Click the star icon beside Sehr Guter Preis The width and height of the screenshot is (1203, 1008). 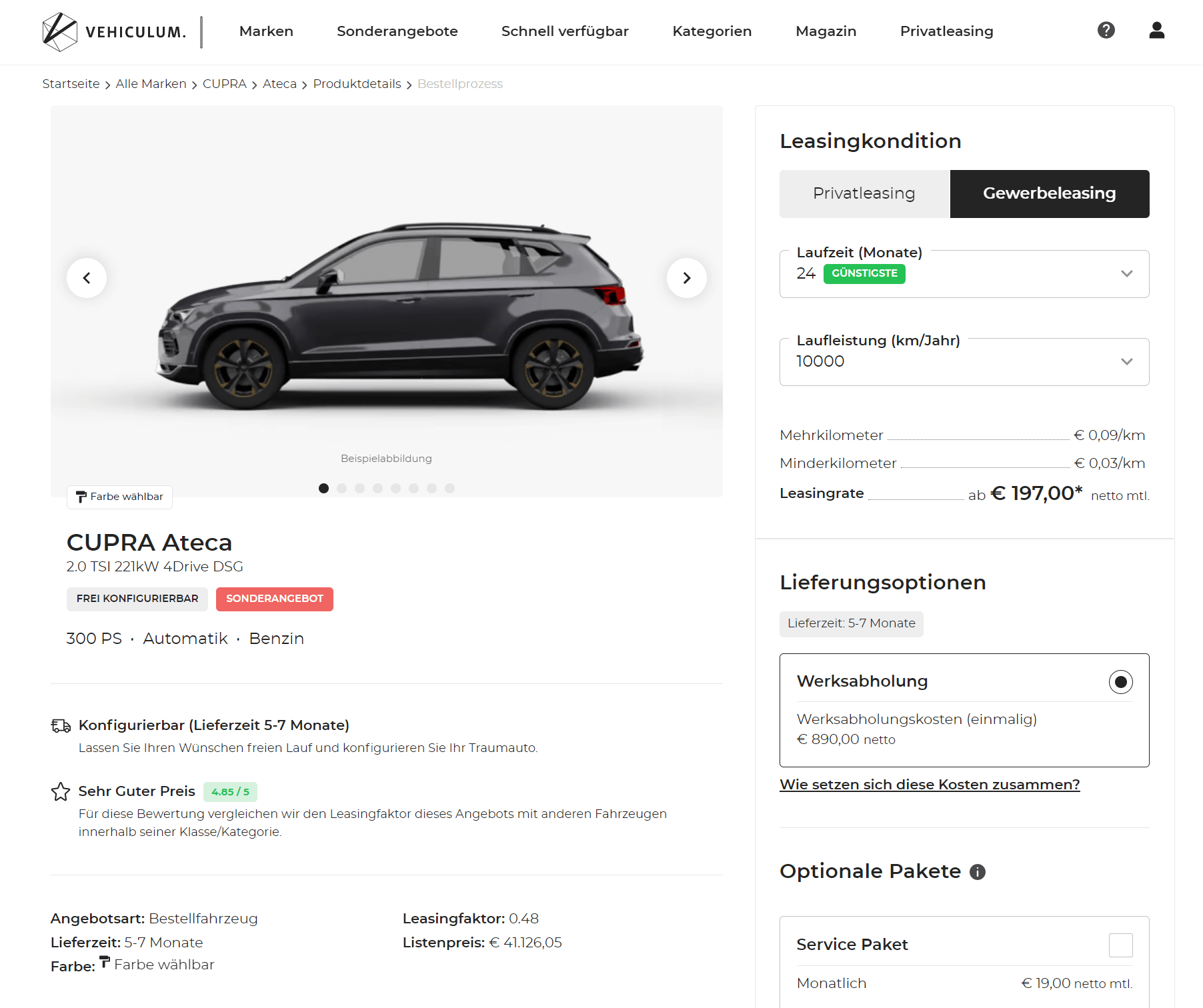coord(61,791)
